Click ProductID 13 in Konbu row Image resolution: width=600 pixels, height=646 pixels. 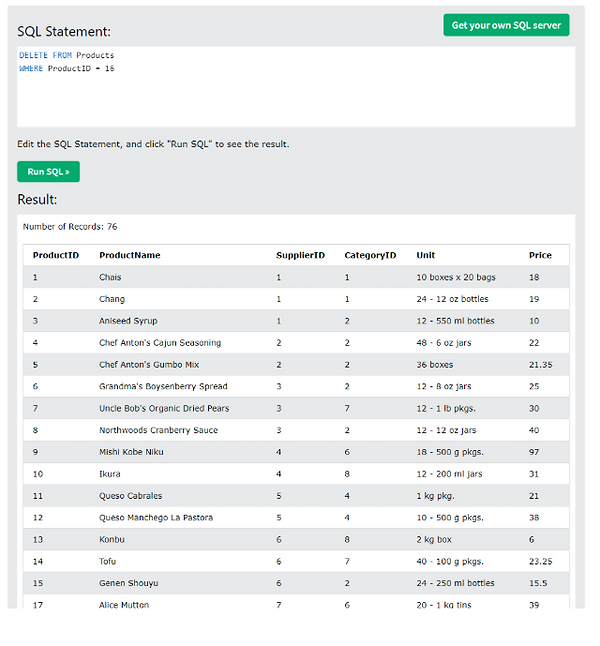[38, 539]
